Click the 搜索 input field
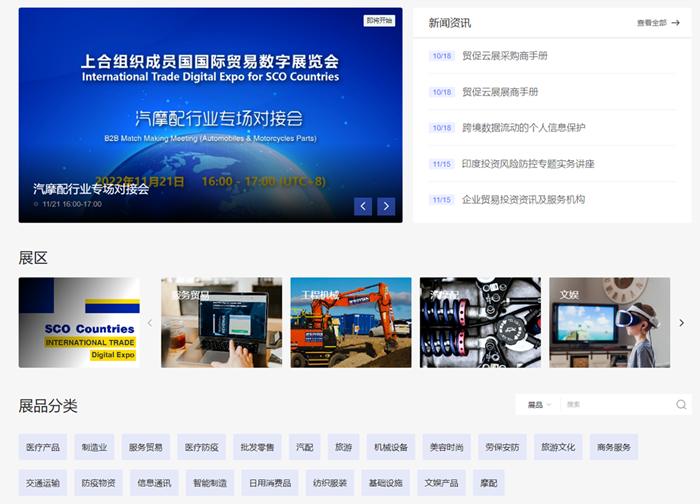The height and width of the screenshot is (504, 700). (x=618, y=404)
